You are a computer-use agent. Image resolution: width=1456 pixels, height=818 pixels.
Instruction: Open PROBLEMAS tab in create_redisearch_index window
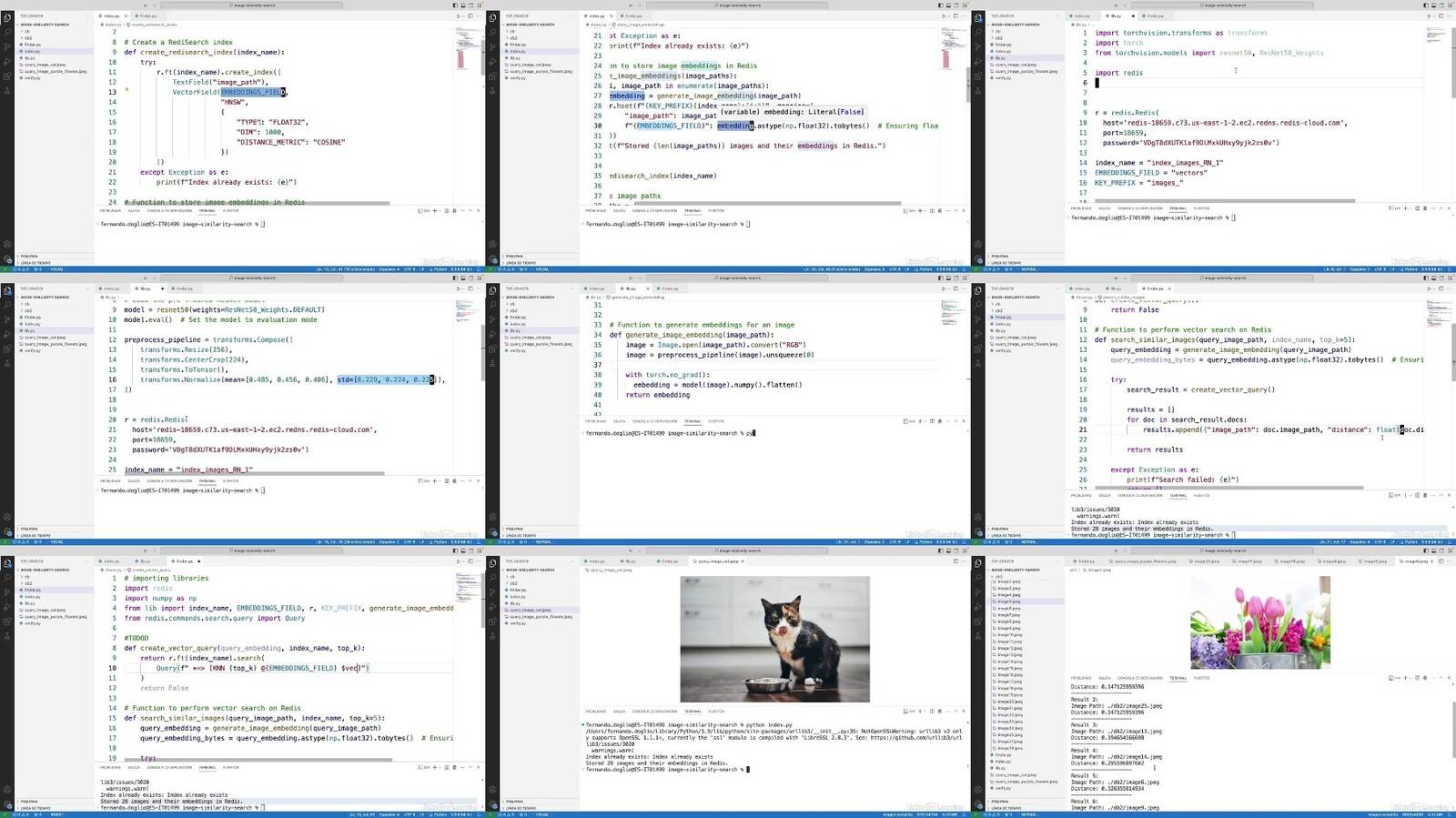[x=110, y=210]
